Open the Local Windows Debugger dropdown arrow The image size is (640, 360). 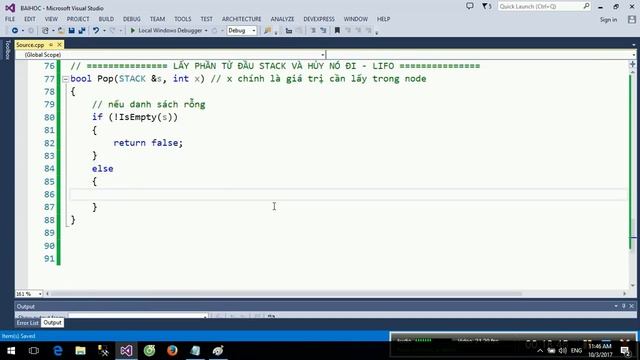(x=206, y=31)
